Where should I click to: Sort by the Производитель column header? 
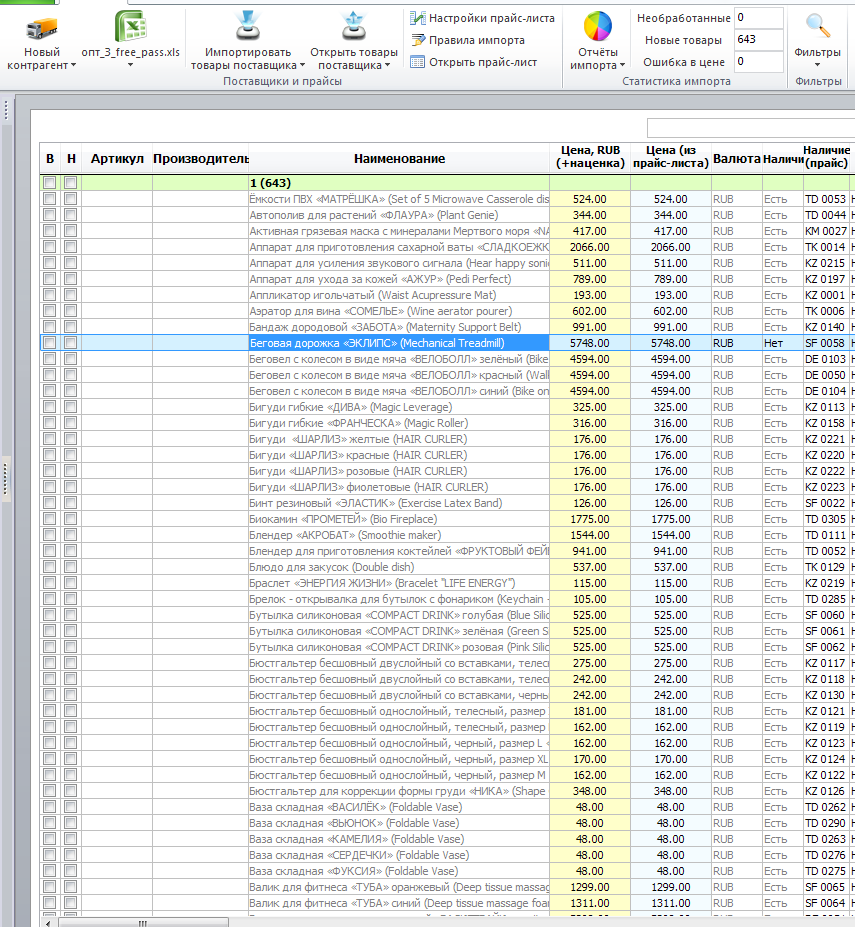200,158
